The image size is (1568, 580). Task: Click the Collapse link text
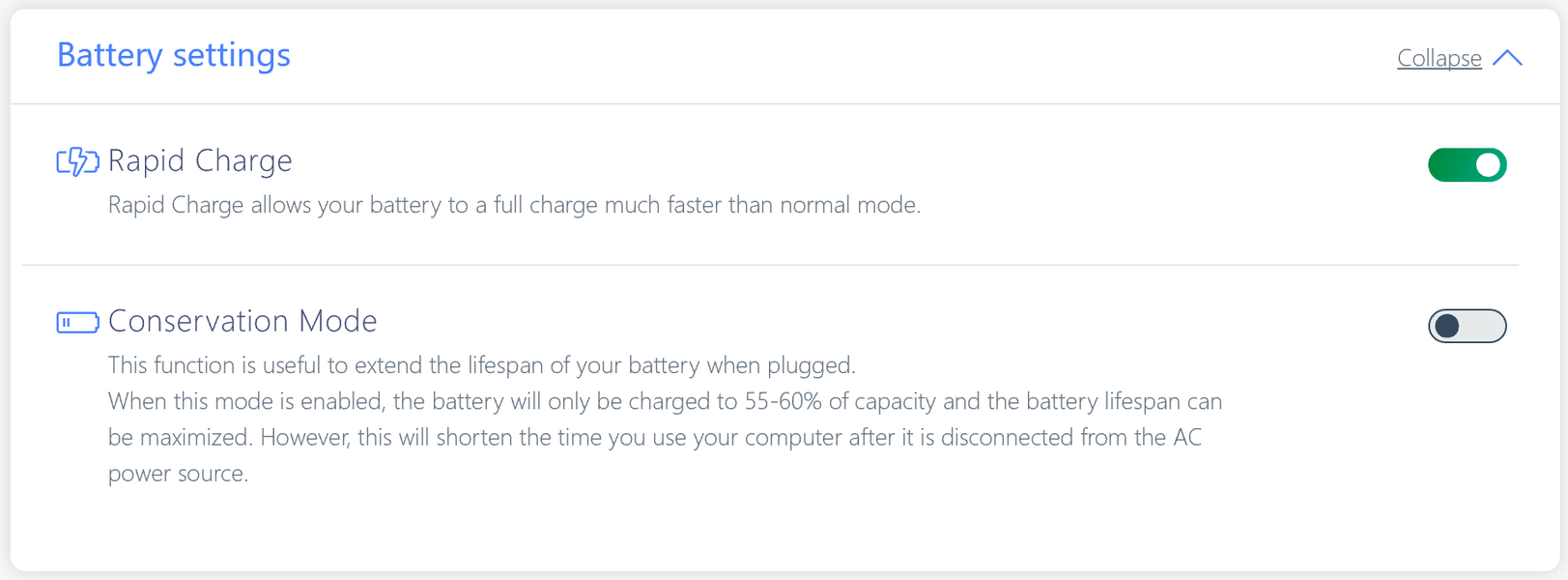tap(1439, 58)
